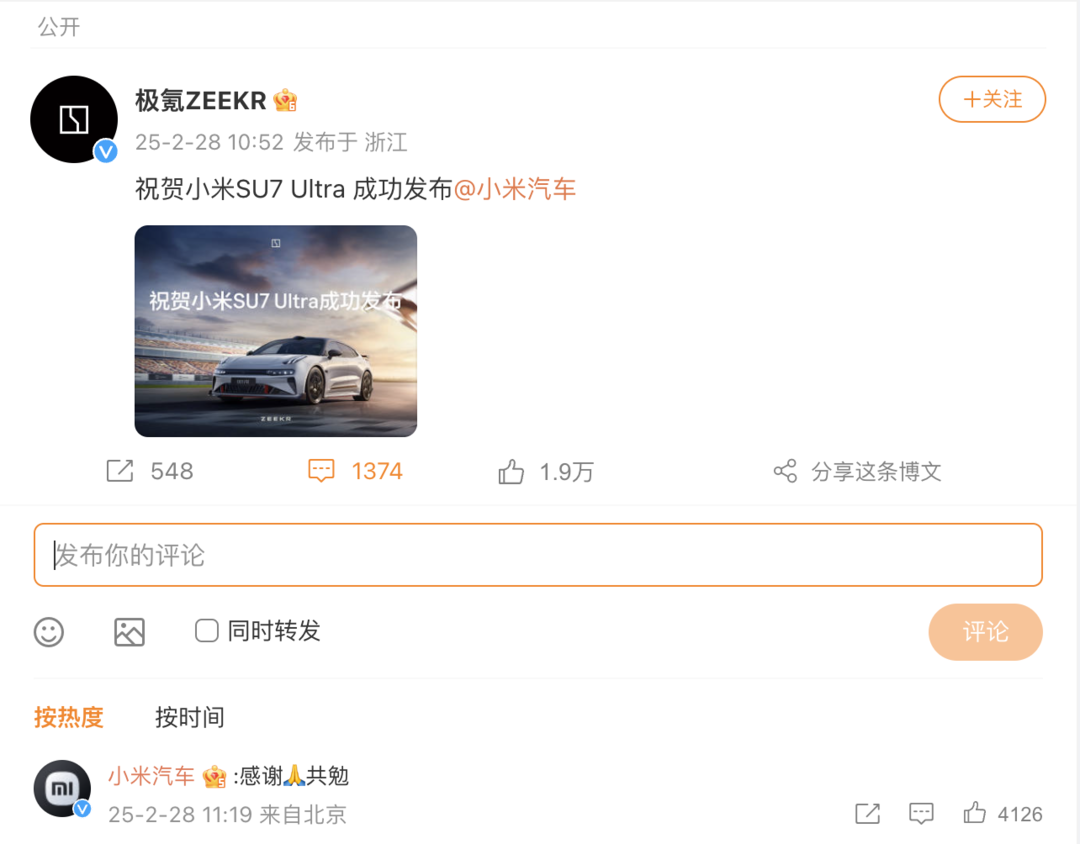Submit with the orange 评论 button

[985, 632]
